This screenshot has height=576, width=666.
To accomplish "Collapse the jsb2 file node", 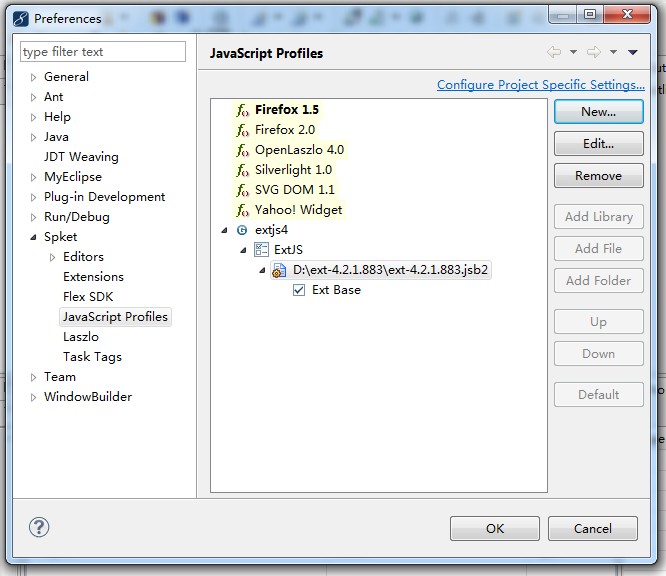I will [262, 271].
